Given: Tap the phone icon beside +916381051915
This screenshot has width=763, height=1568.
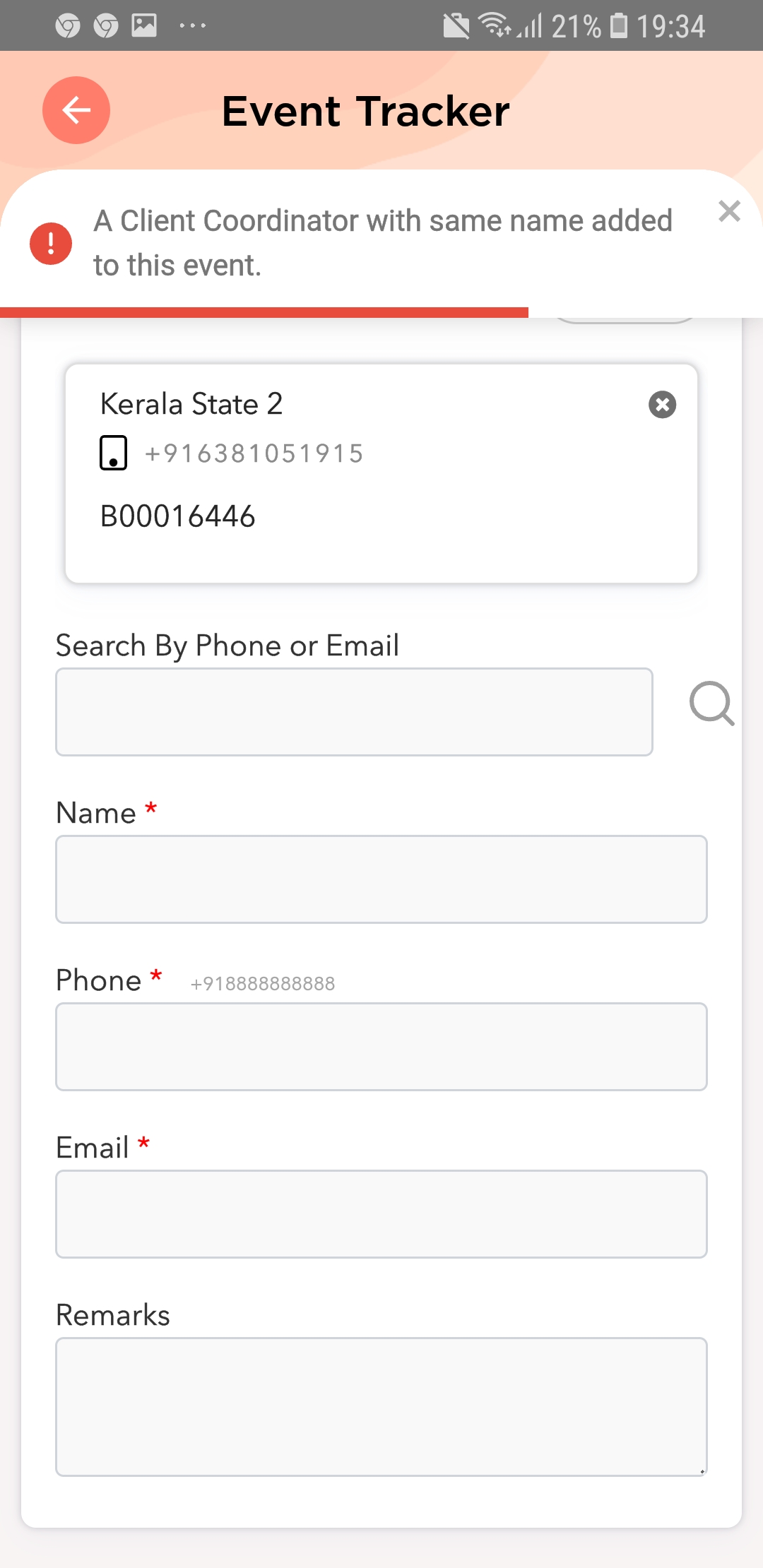Looking at the screenshot, I should tap(113, 453).
